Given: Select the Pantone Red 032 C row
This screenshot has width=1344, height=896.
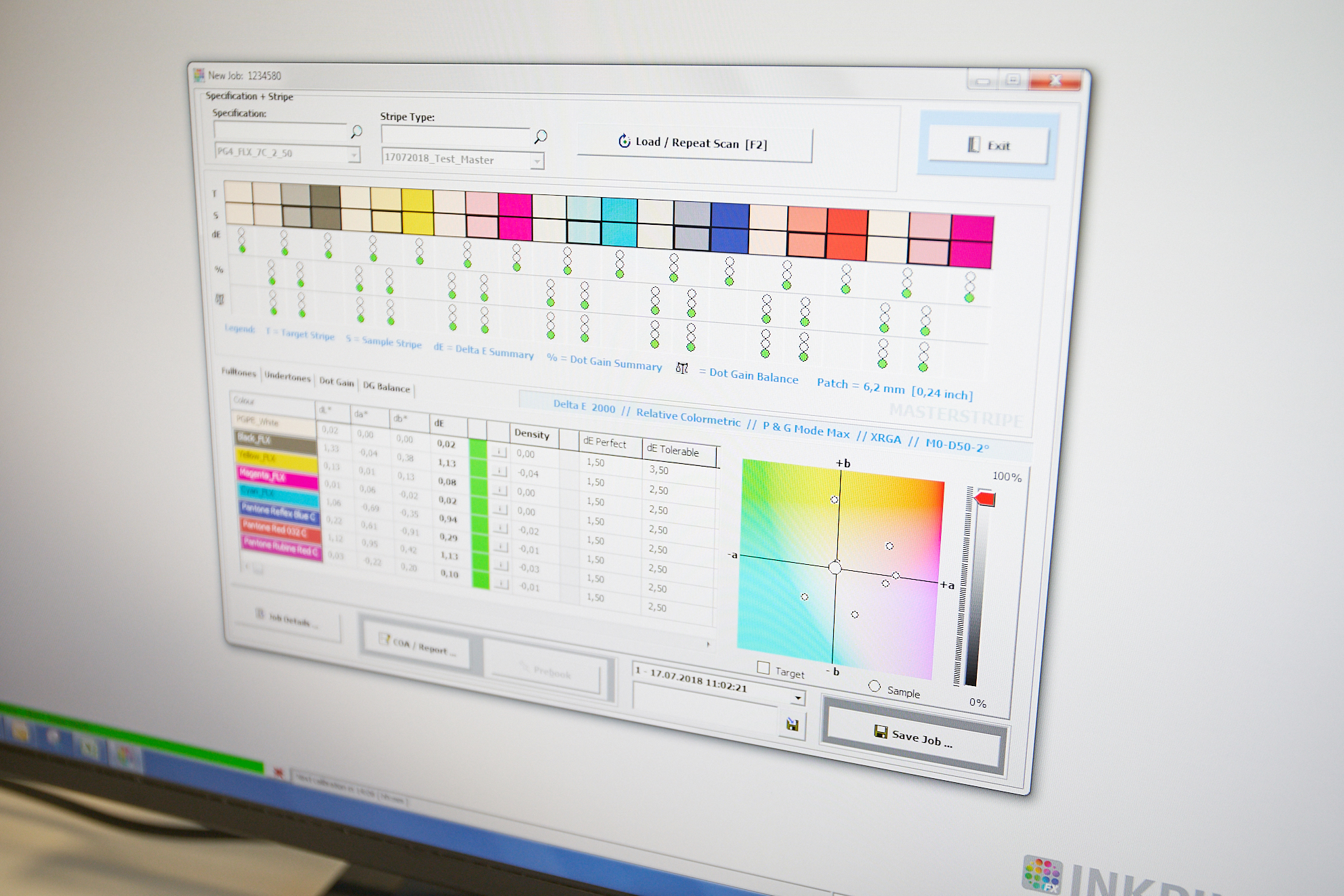Looking at the screenshot, I should click(x=280, y=530).
